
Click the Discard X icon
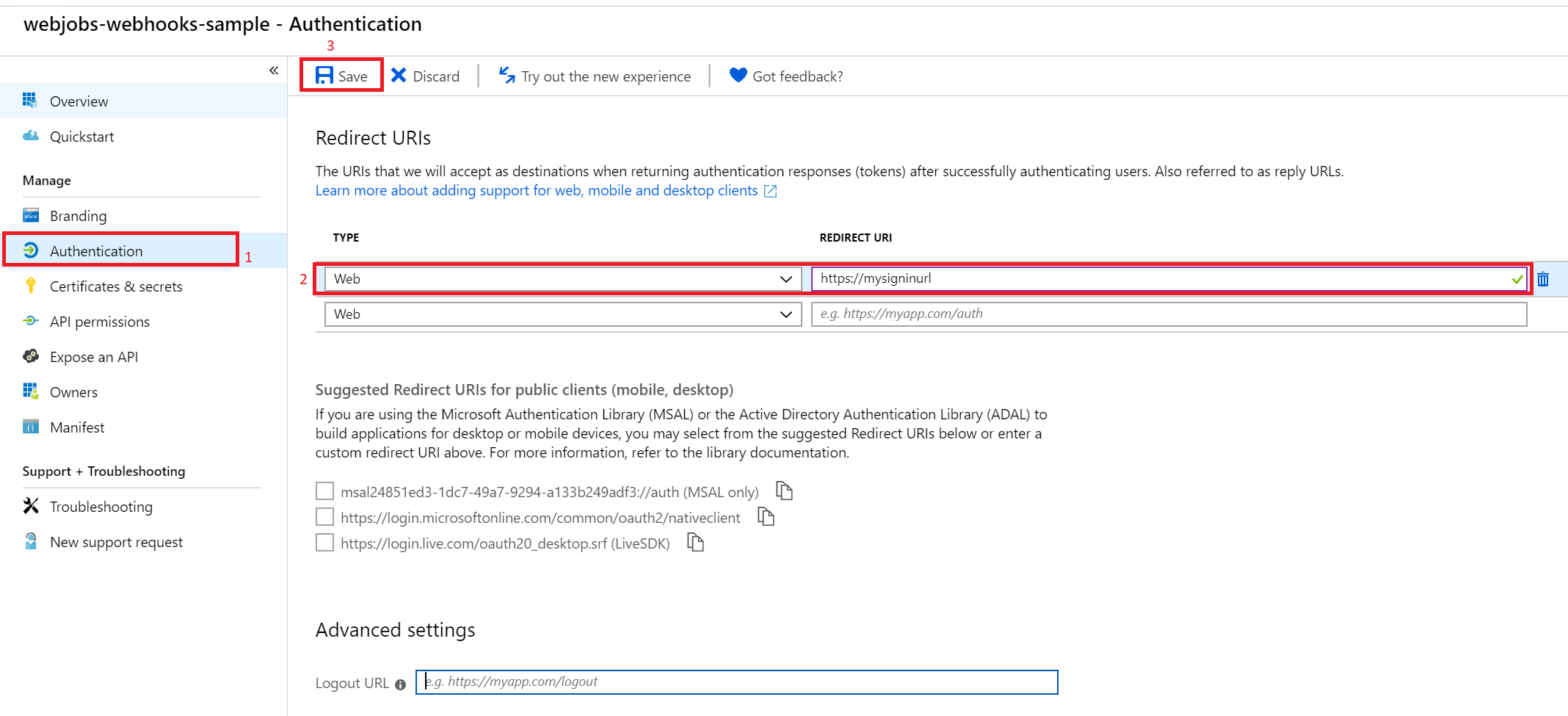(x=399, y=76)
